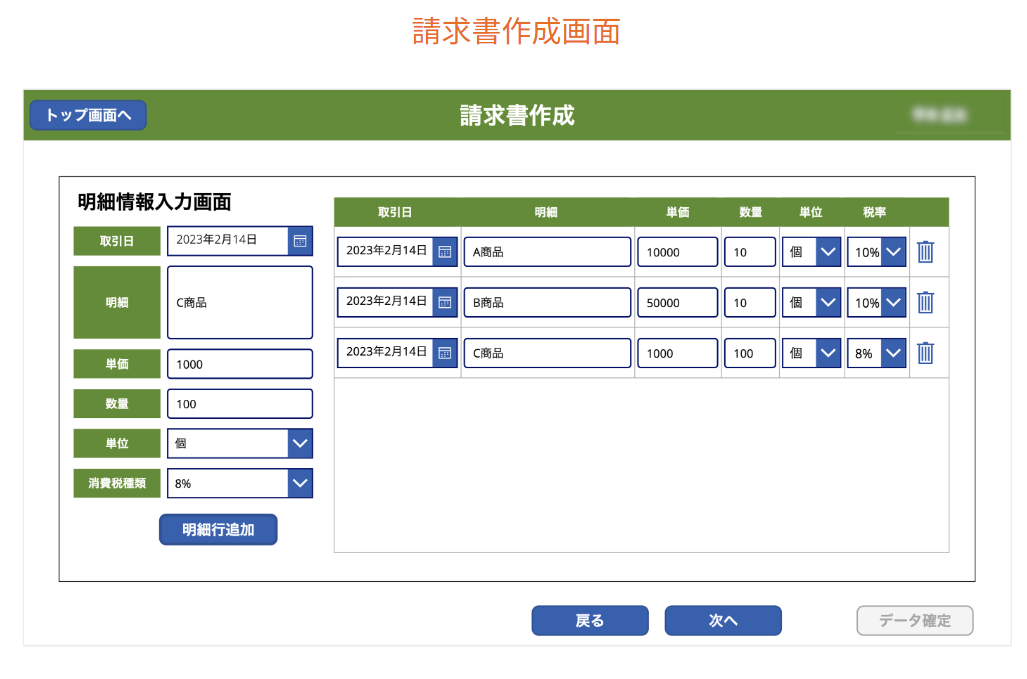Expand the 単位 dropdown in left form
Viewport: 1027px width, 679px height.
(300, 443)
